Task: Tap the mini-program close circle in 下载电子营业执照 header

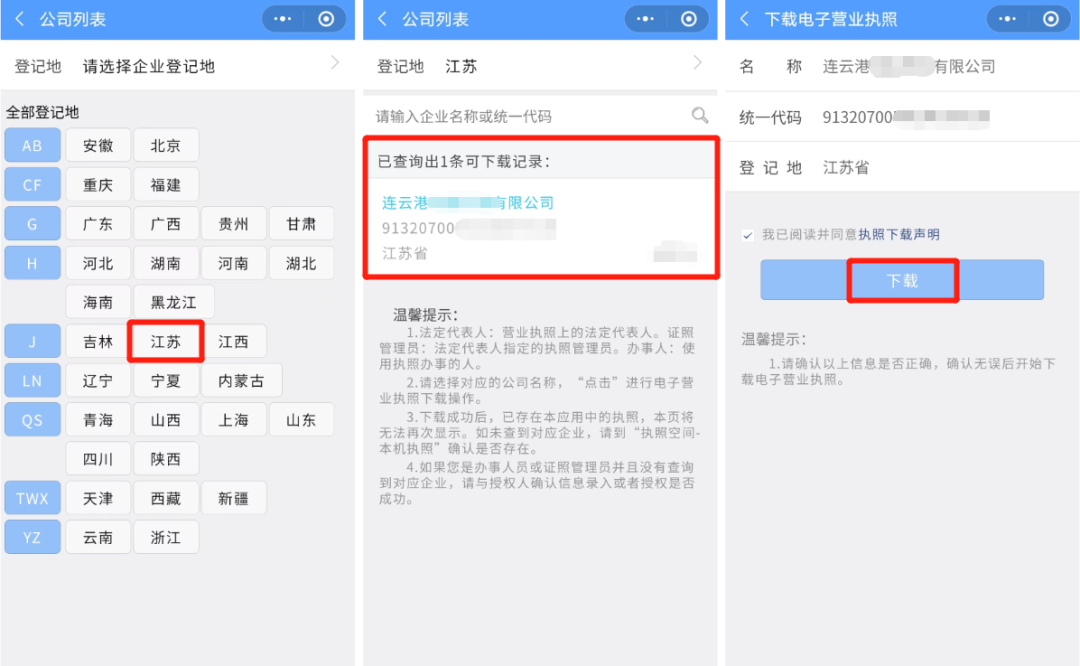Action: point(1050,19)
